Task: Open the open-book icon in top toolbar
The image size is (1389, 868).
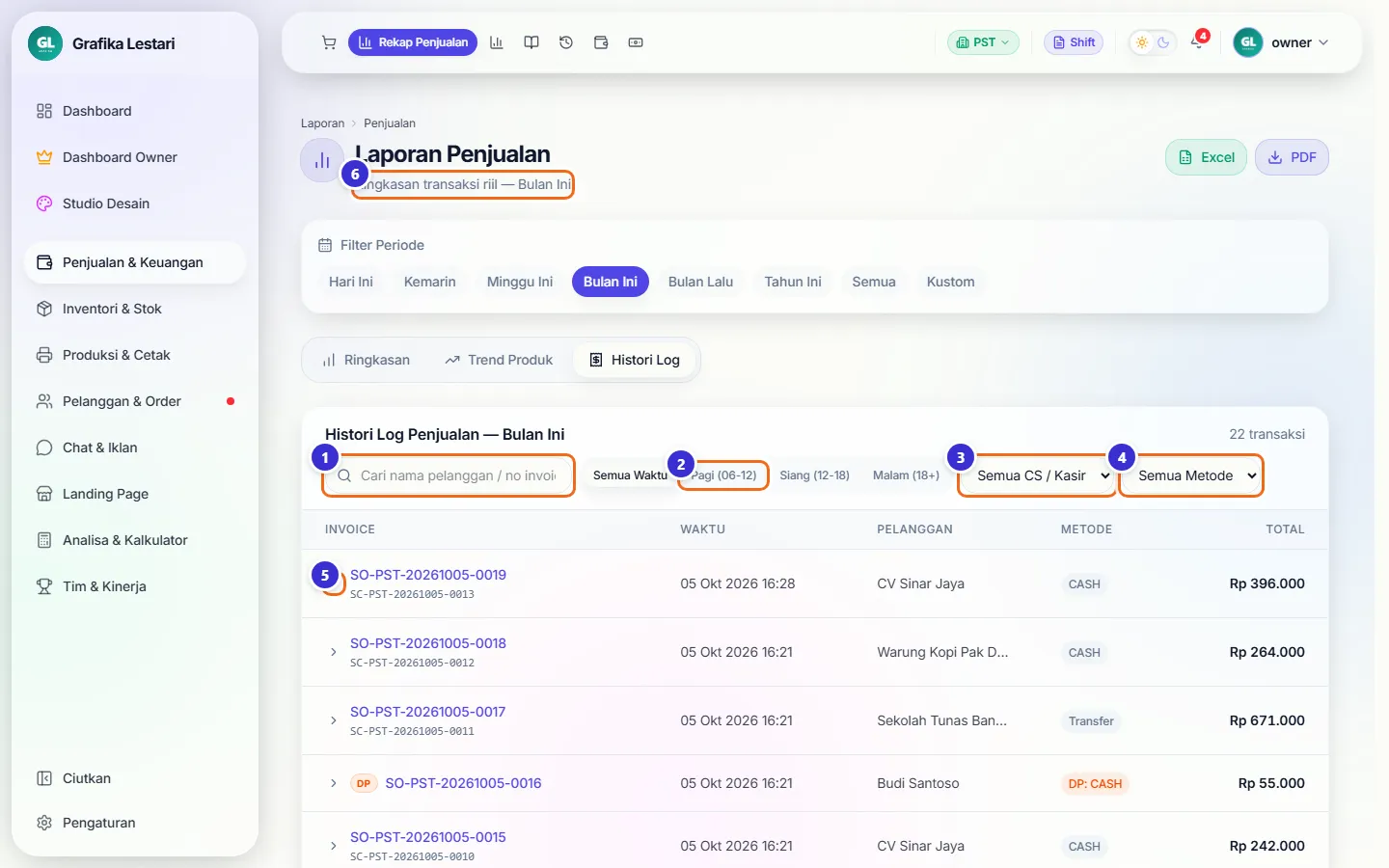Action: (531, 42)
